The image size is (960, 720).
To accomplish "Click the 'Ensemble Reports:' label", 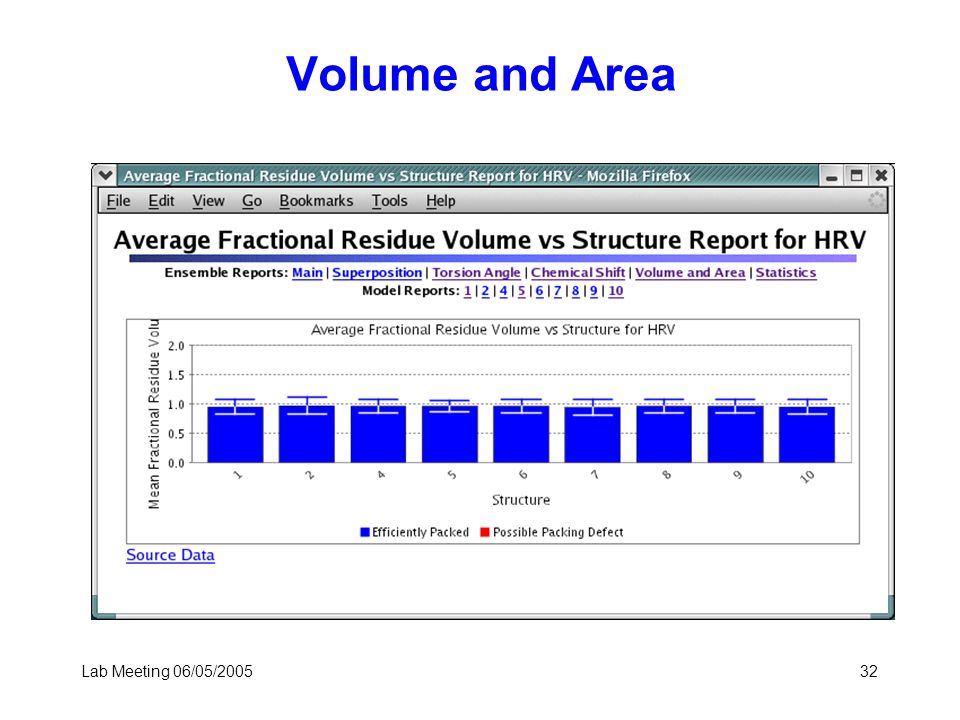I will point(226,273).
